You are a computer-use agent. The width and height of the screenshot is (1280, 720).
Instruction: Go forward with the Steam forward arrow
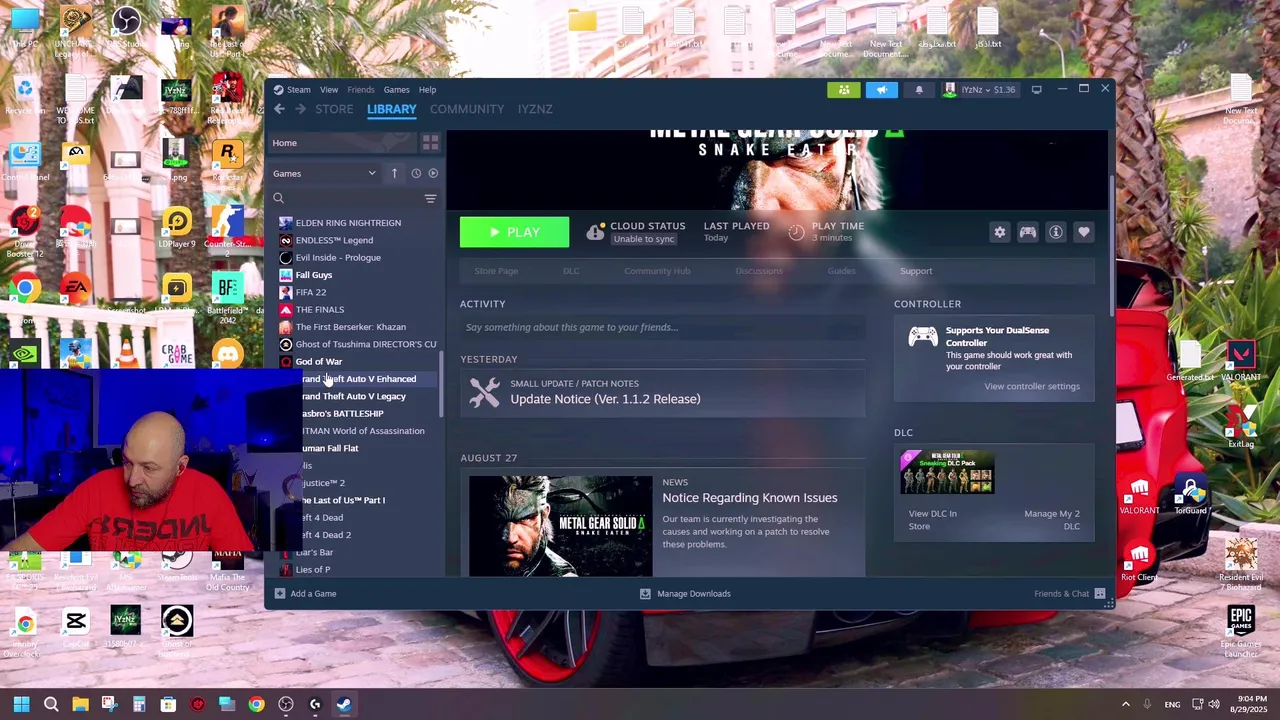coord(300,109)
